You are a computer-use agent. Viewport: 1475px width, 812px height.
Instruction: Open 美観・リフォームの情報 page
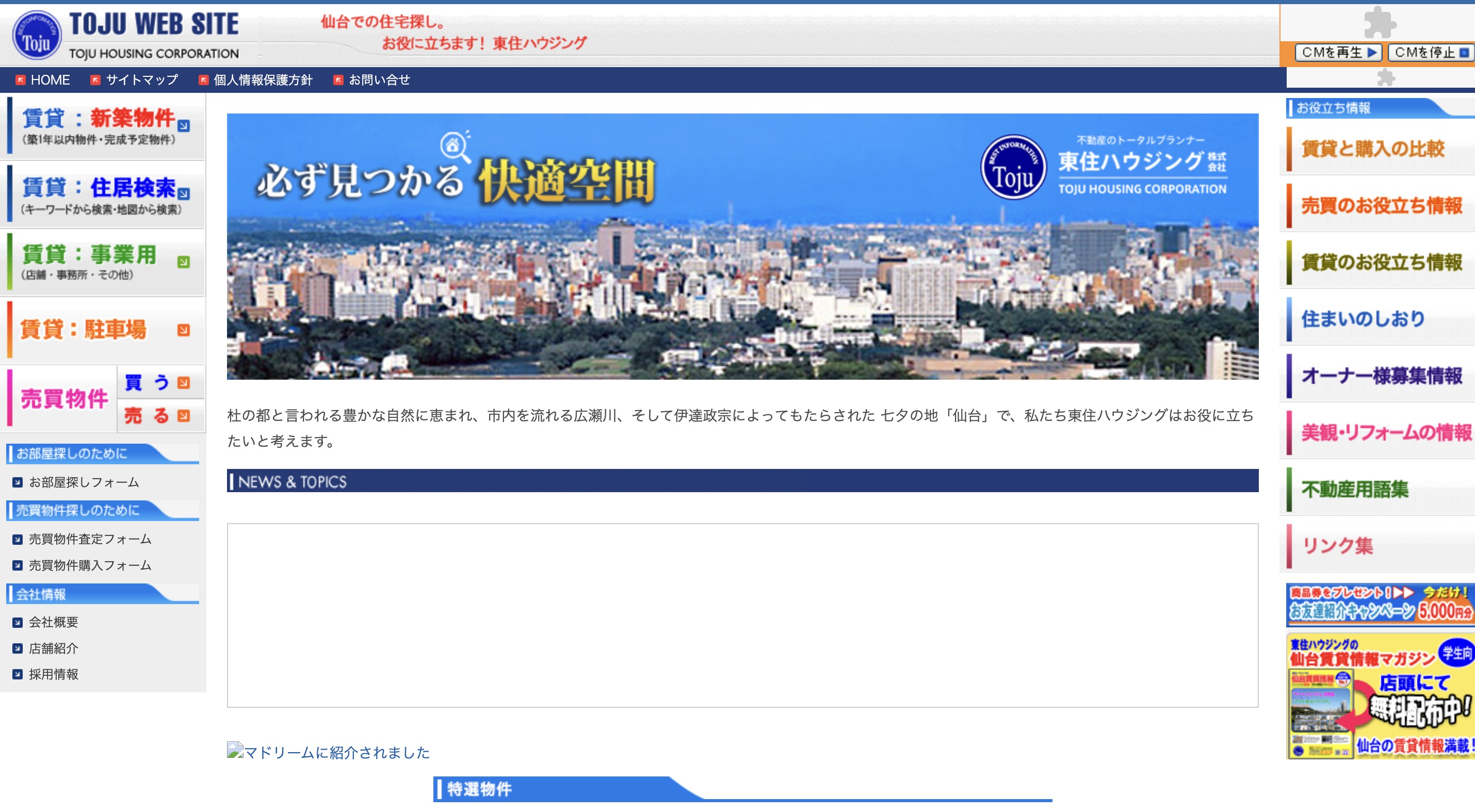[x=1377, y=432]
